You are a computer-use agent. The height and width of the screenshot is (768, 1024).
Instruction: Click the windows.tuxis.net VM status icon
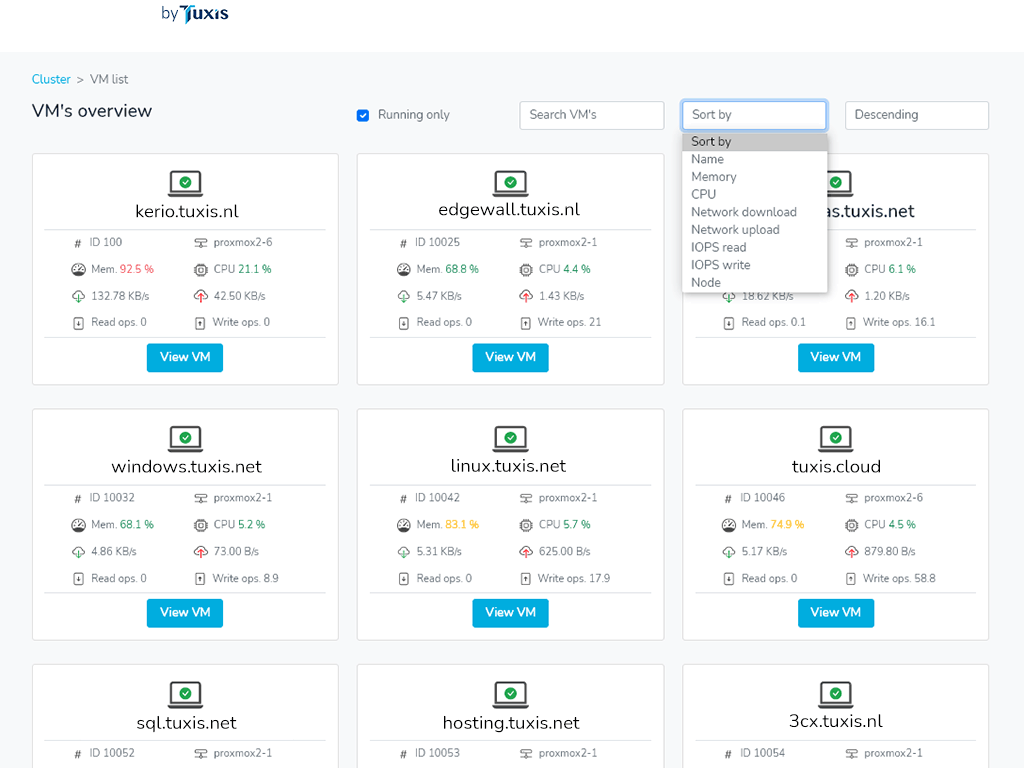185,439
